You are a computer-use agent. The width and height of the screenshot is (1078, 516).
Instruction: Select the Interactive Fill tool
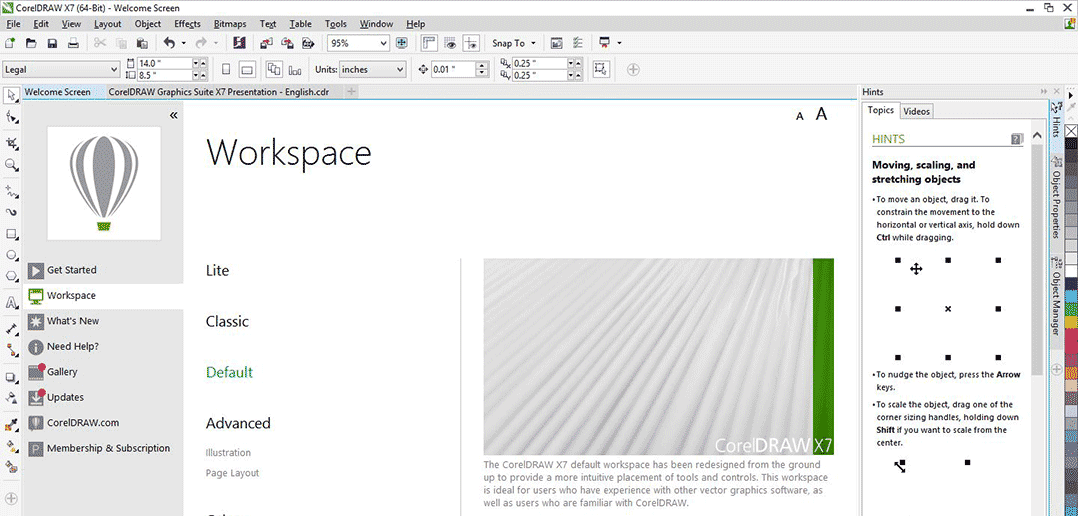coord(12,445)
